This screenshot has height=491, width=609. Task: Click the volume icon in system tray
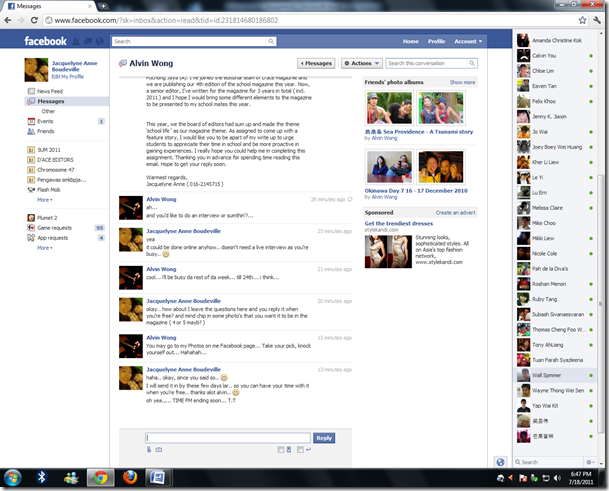coord(557,478)
